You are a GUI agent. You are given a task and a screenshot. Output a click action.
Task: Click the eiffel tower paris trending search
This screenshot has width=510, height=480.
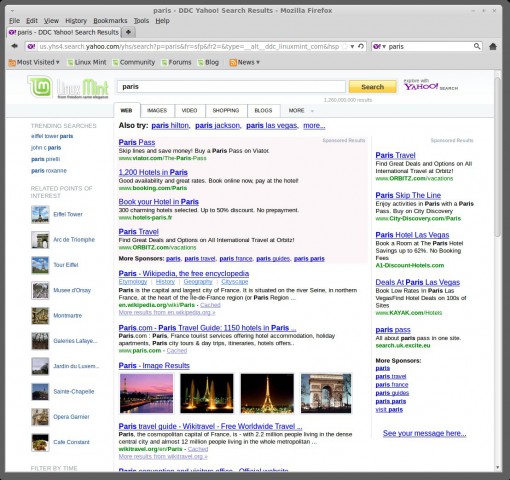(52, 136)
